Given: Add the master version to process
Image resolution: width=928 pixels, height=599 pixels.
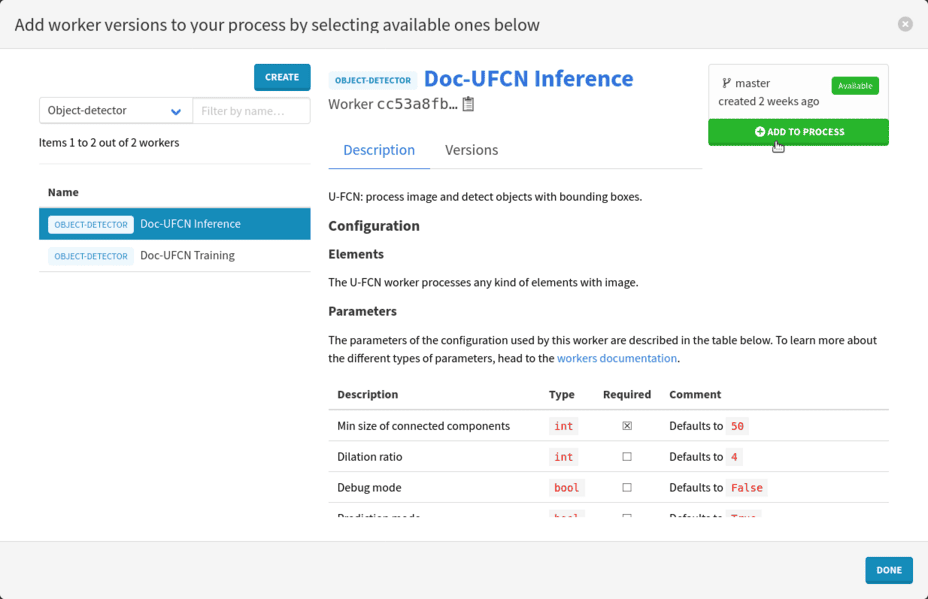Looking at the screenshot, I should coord(798,132).
